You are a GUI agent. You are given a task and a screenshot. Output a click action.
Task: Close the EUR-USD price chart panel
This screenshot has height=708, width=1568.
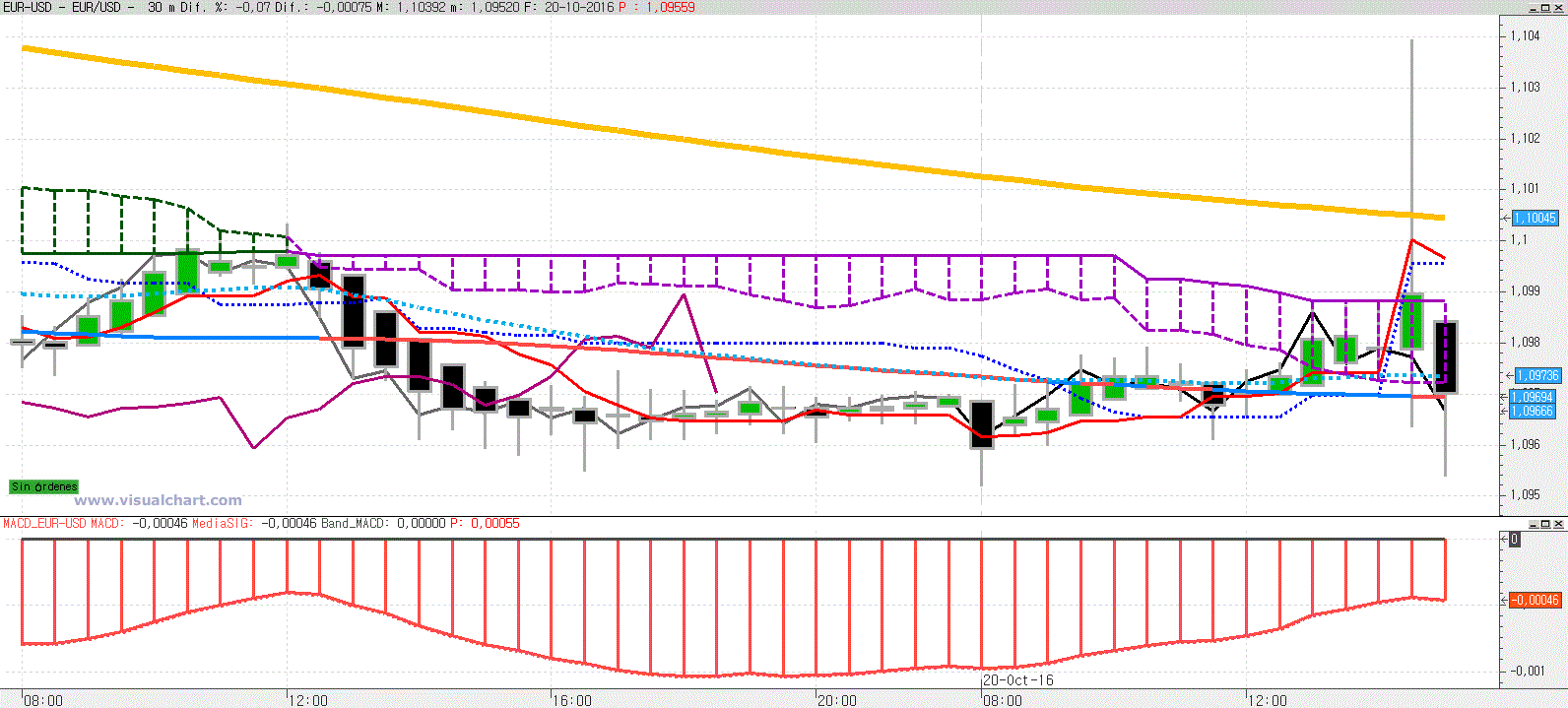(x=1557, y=8)
